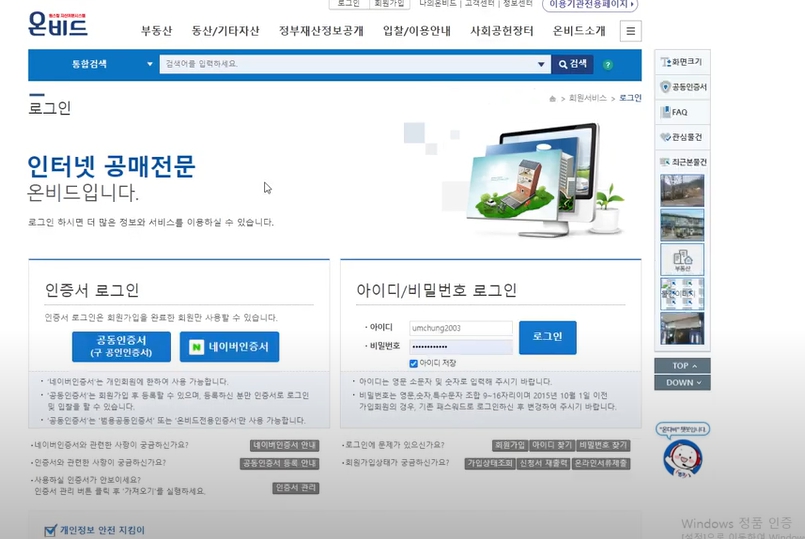Click DOWN scroll button
The width and height of the screenshot is (805, 539).
coord(682,382)
